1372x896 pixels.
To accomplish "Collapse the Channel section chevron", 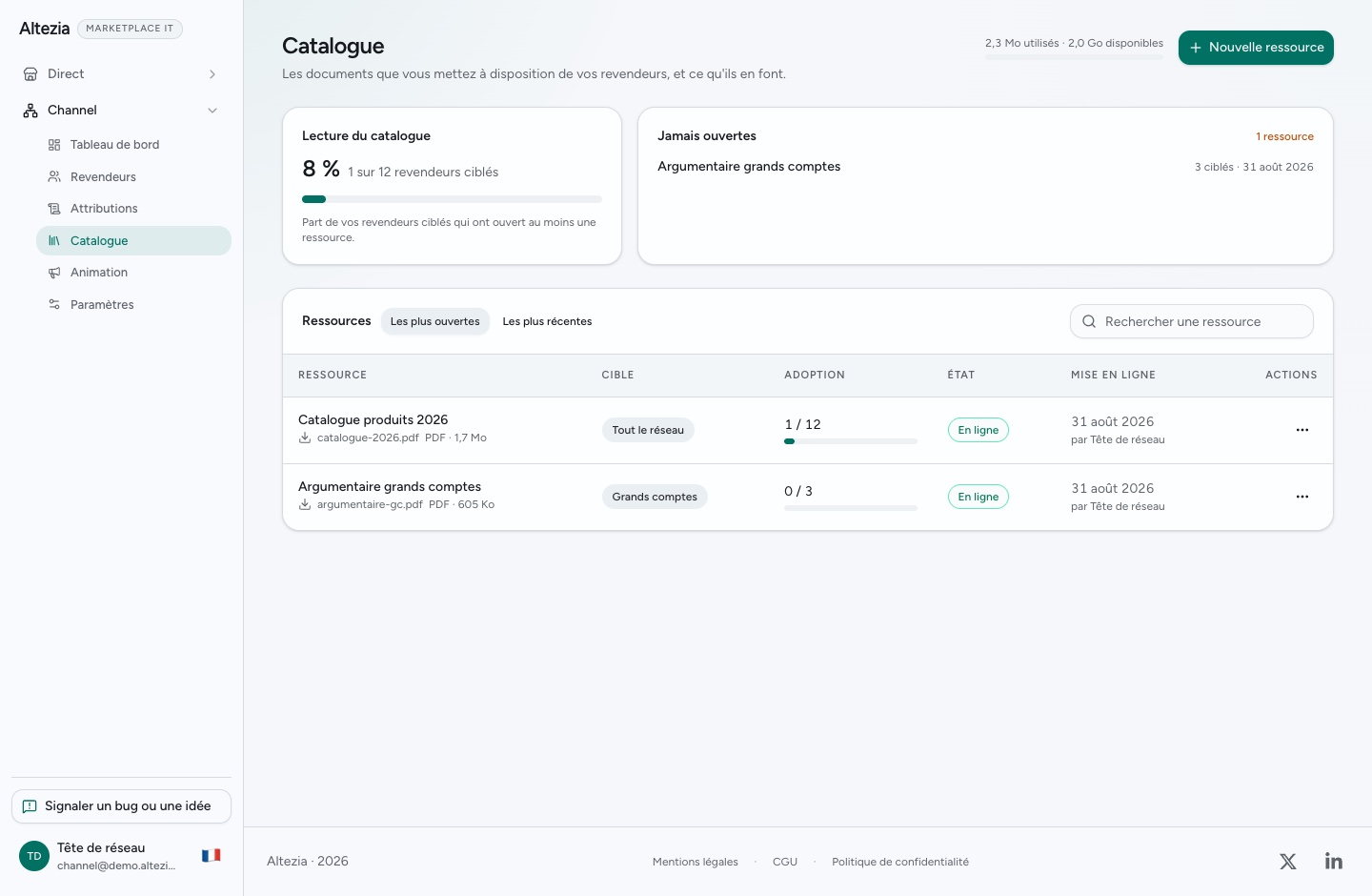I will point(212,111).
